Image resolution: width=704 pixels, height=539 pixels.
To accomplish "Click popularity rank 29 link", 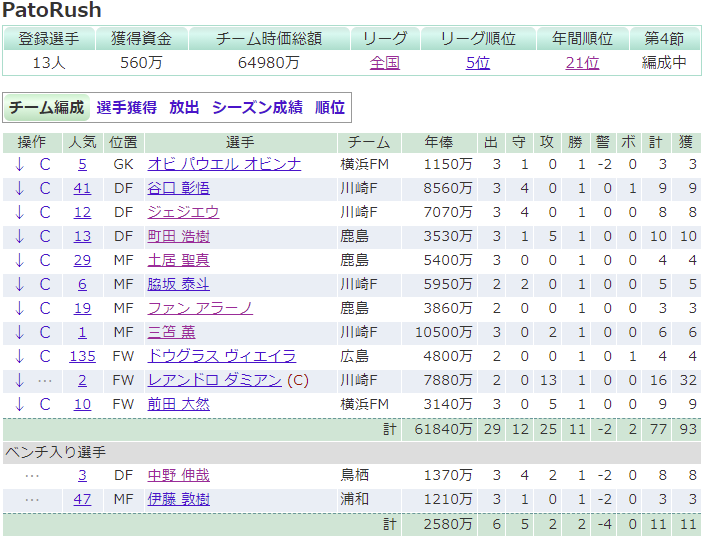I will (82, 261).
